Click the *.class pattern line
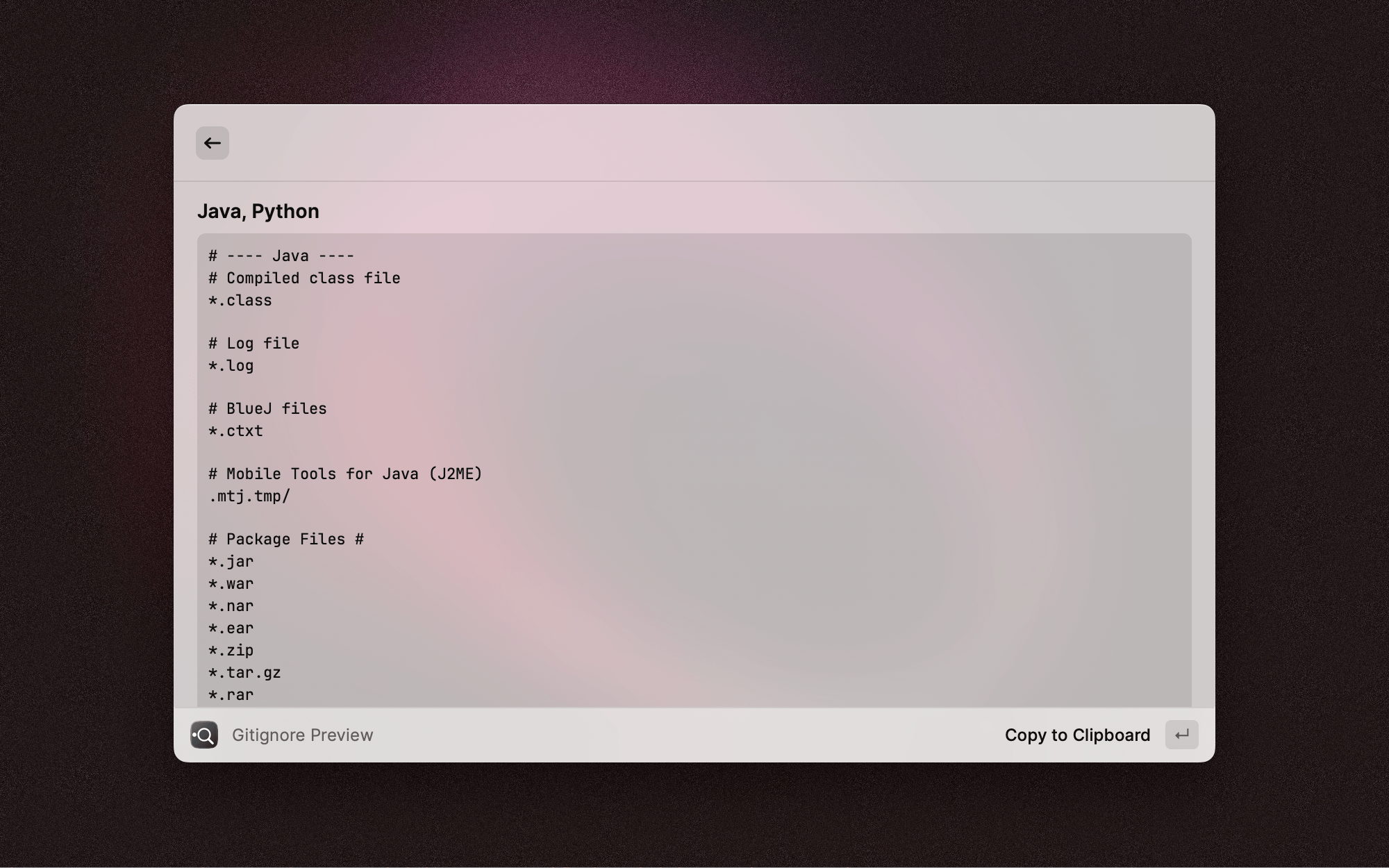The width and height of the screenshot is (1389, 868). coord(240,301)
